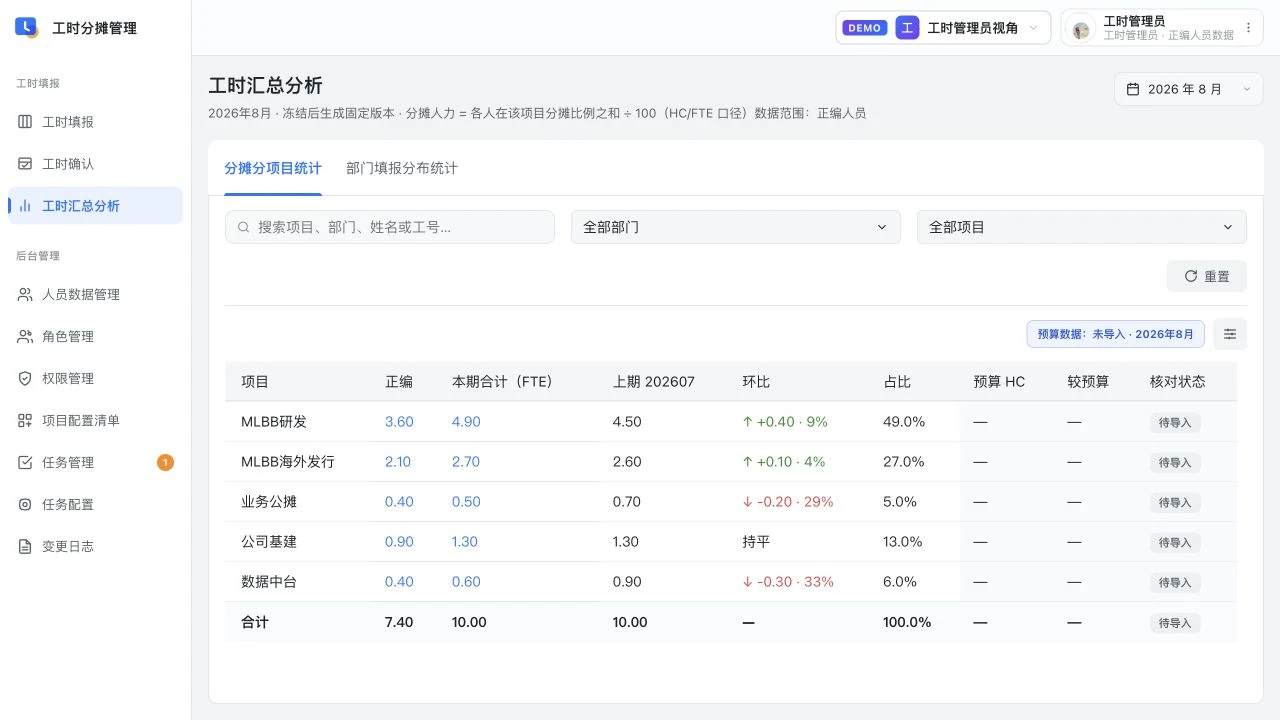Open the 工时管理员视角 role switcher
1280x720 pixels.
[943, 28]
